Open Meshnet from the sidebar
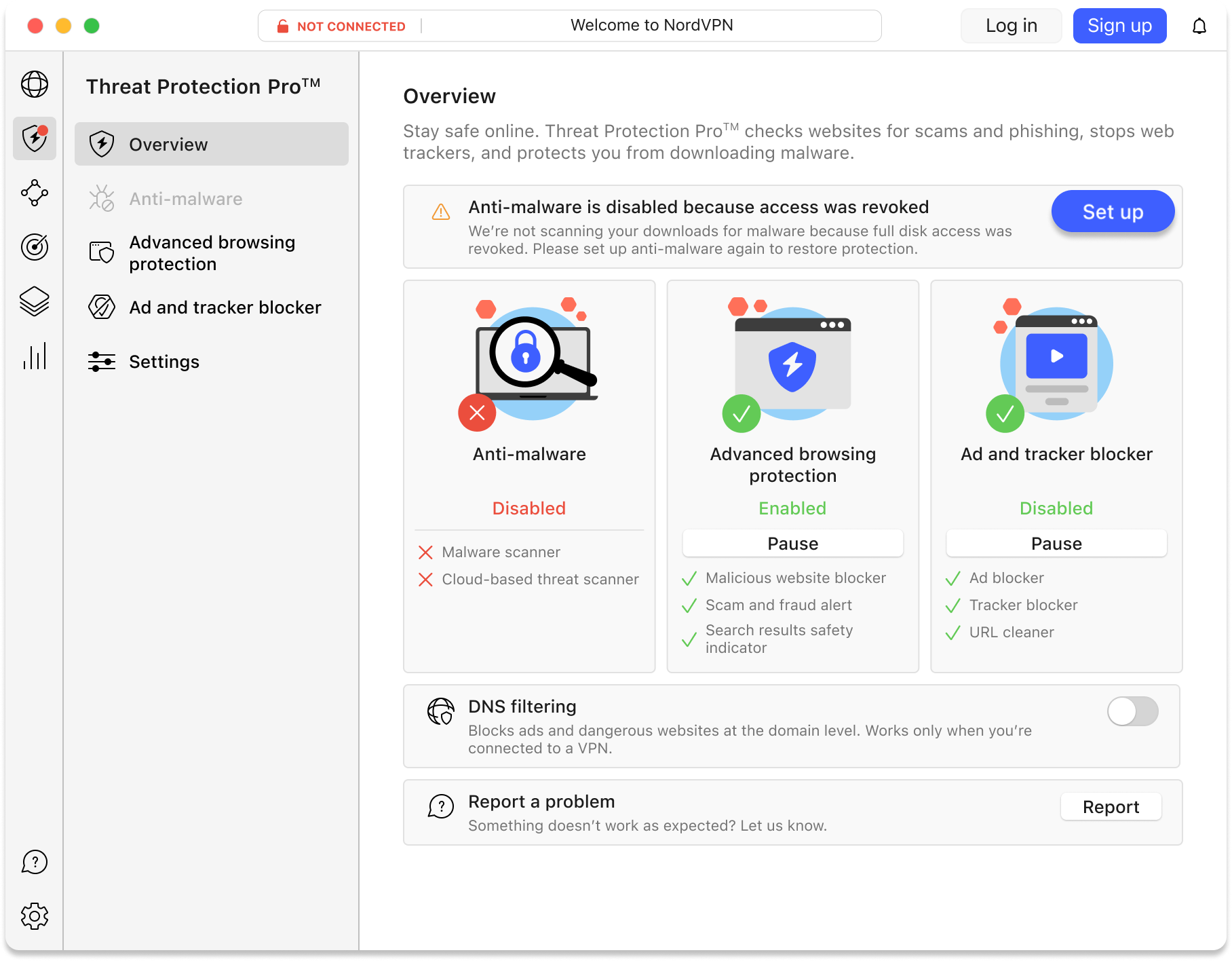 35,193
